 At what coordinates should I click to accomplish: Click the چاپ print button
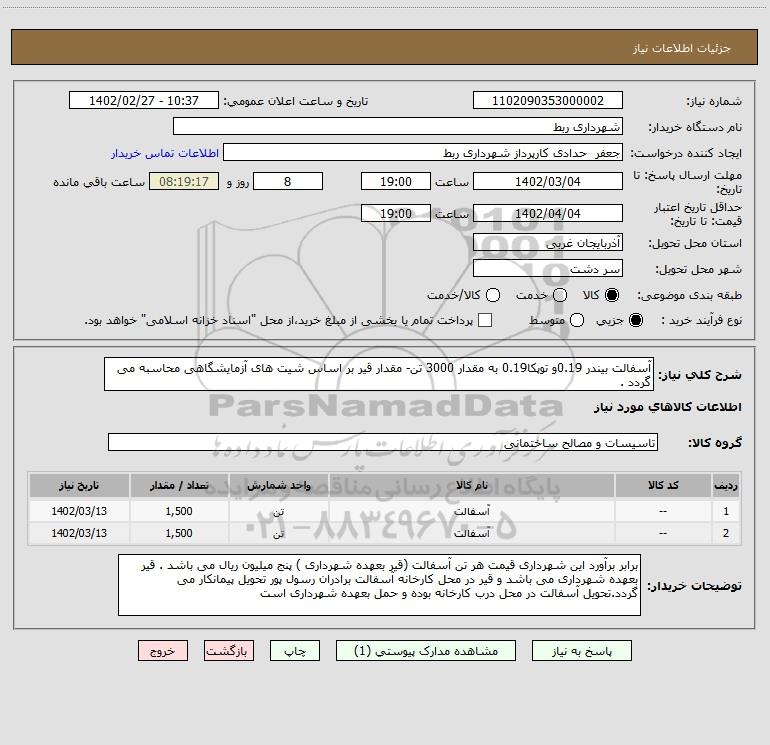coord(295,651)
